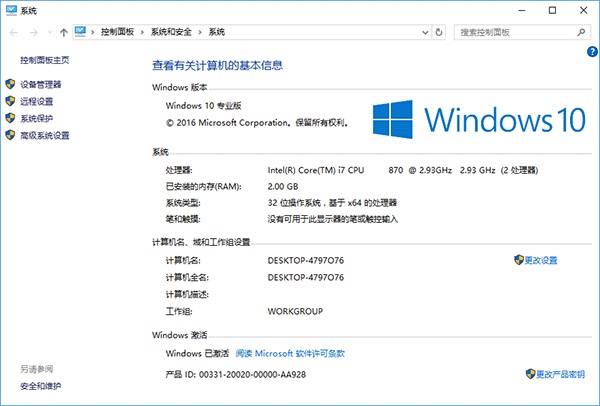Open 阅读 Microsoft 软件许可条款 link
Viewport: 600px width, 406px height.
point(290,353)
